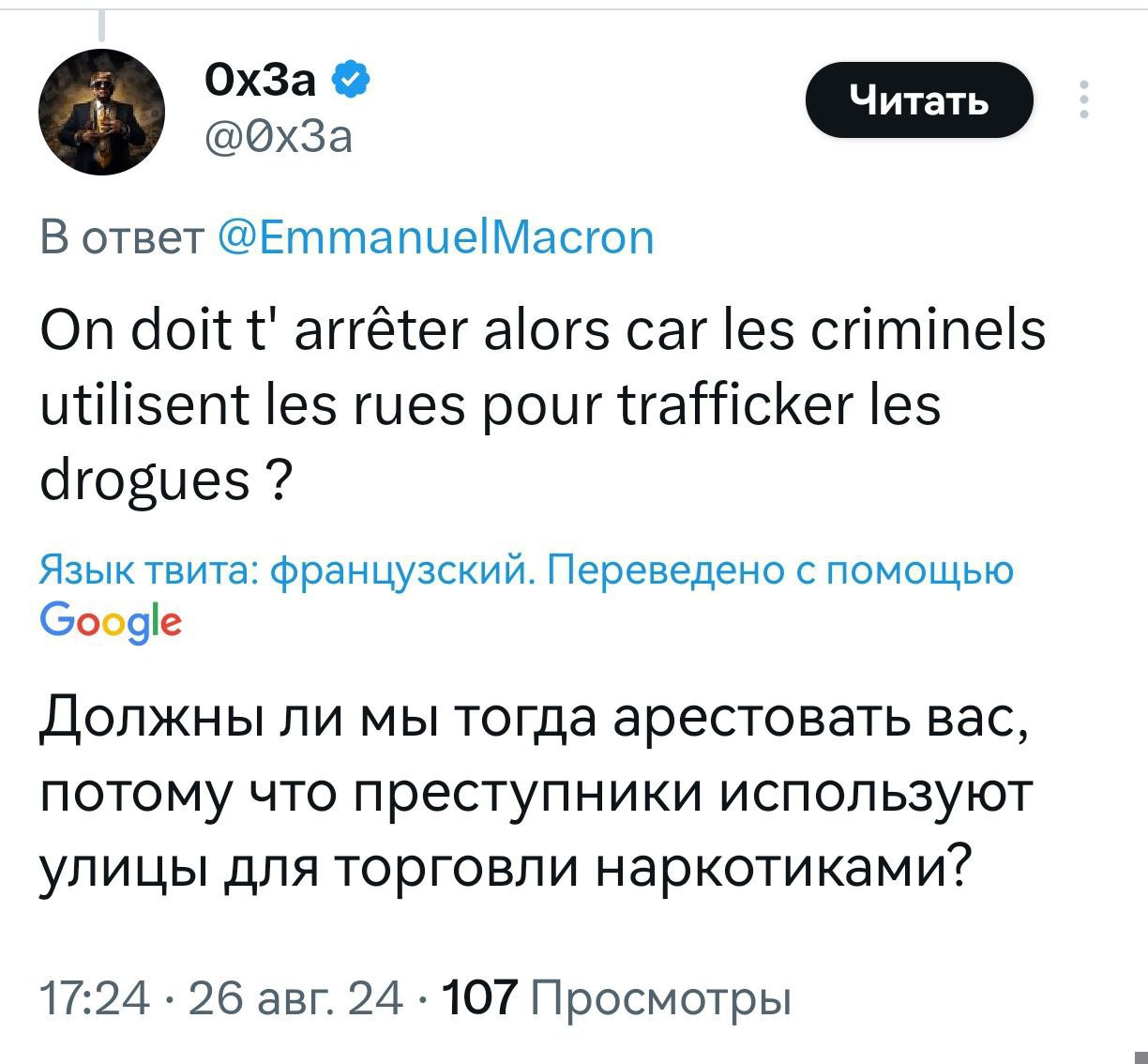Click the Google logo under translation notice
Viewport: 1148px width, 1064px height.
click(x=111, y=621)
